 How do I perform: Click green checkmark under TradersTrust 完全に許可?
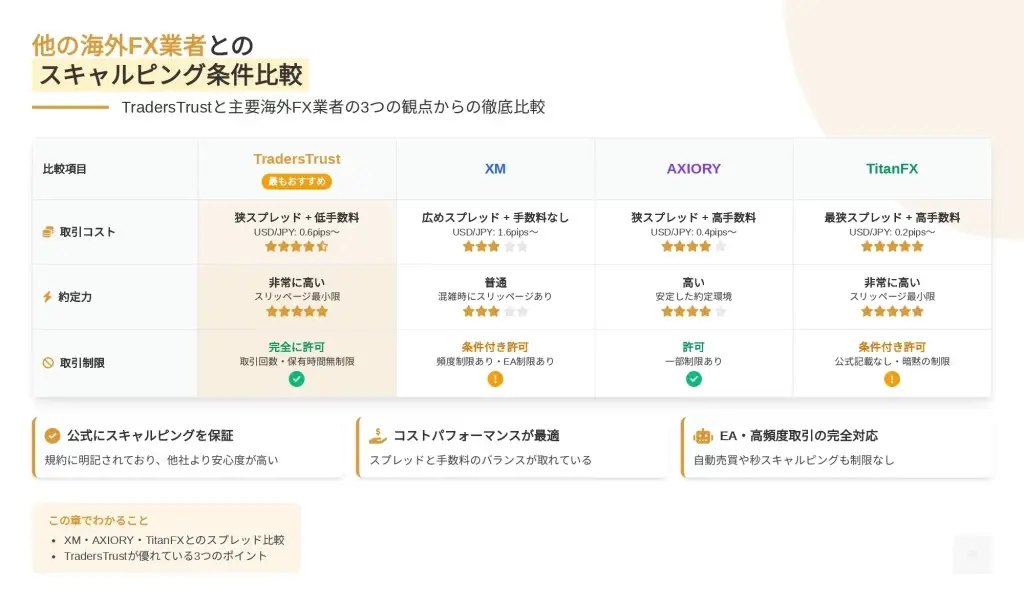pyautogui.click(x=296, y=379)
